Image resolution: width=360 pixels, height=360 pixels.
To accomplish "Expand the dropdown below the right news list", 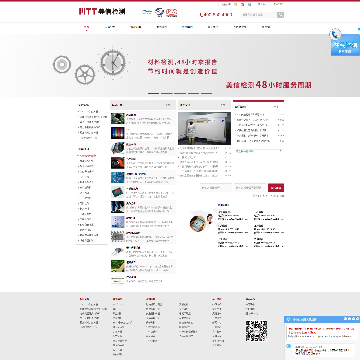I will pos(259,151).
